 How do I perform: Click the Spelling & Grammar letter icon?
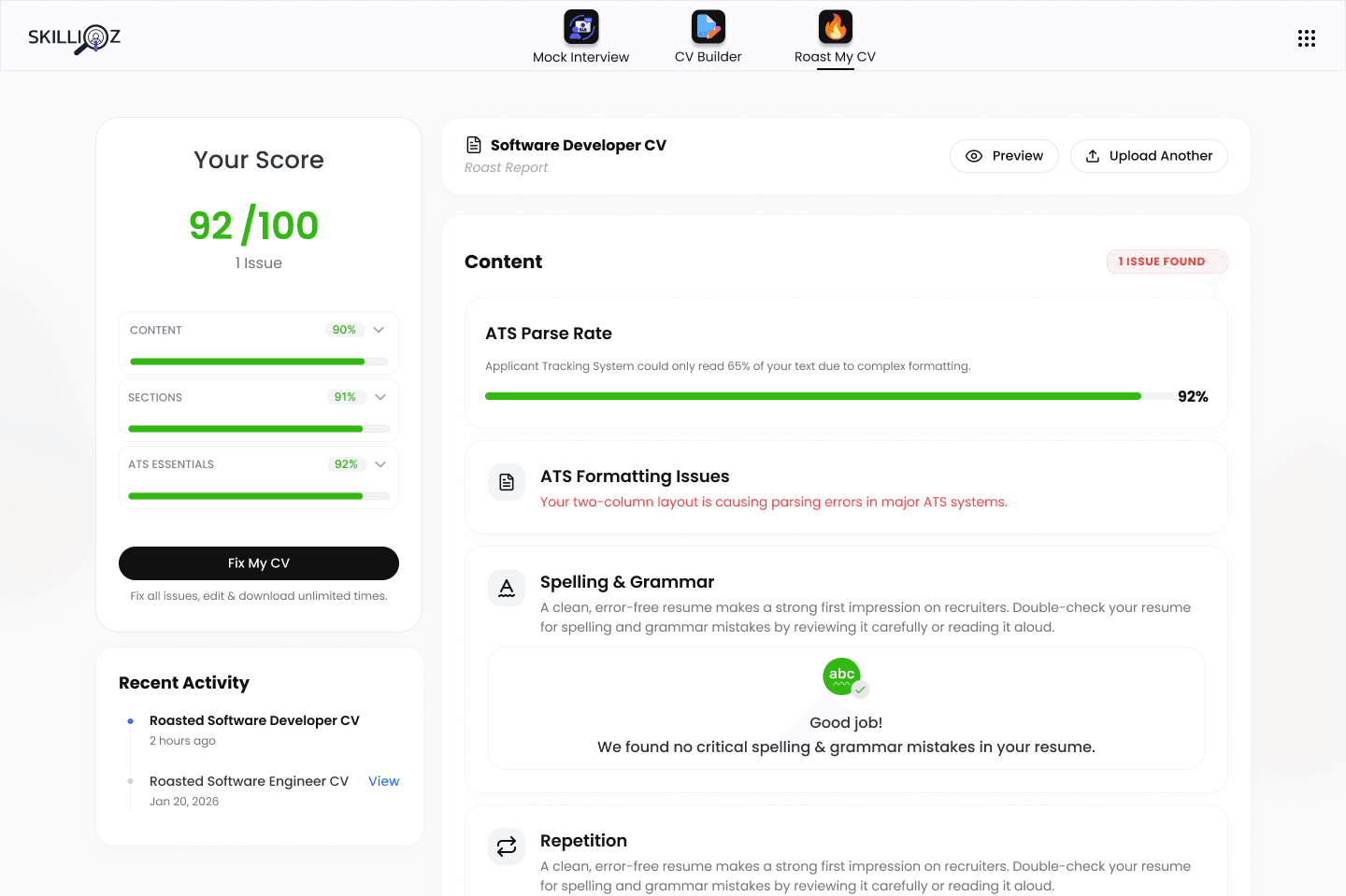click(x=507, y=588)
